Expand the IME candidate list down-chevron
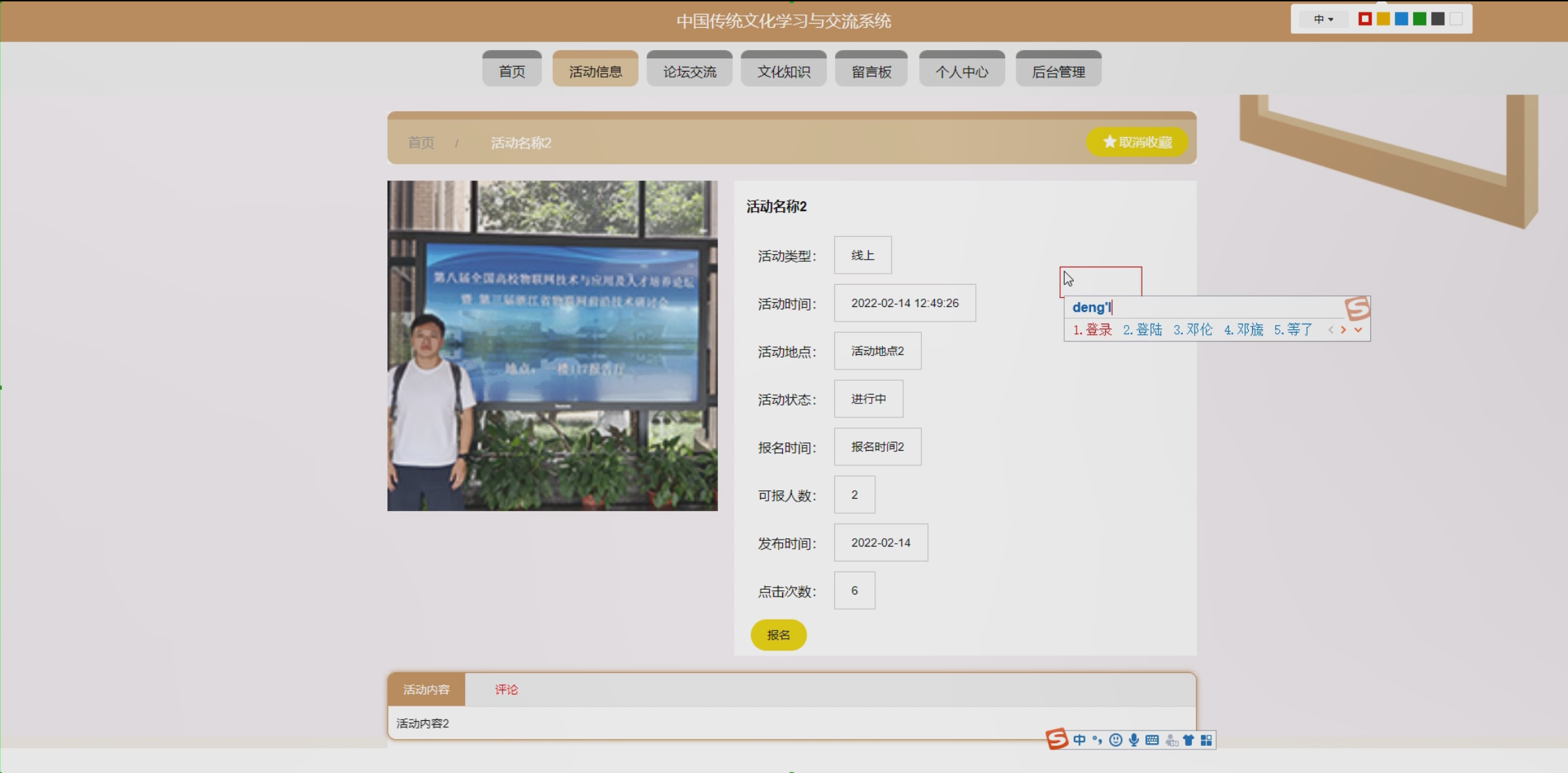 tap(1358, 330)
